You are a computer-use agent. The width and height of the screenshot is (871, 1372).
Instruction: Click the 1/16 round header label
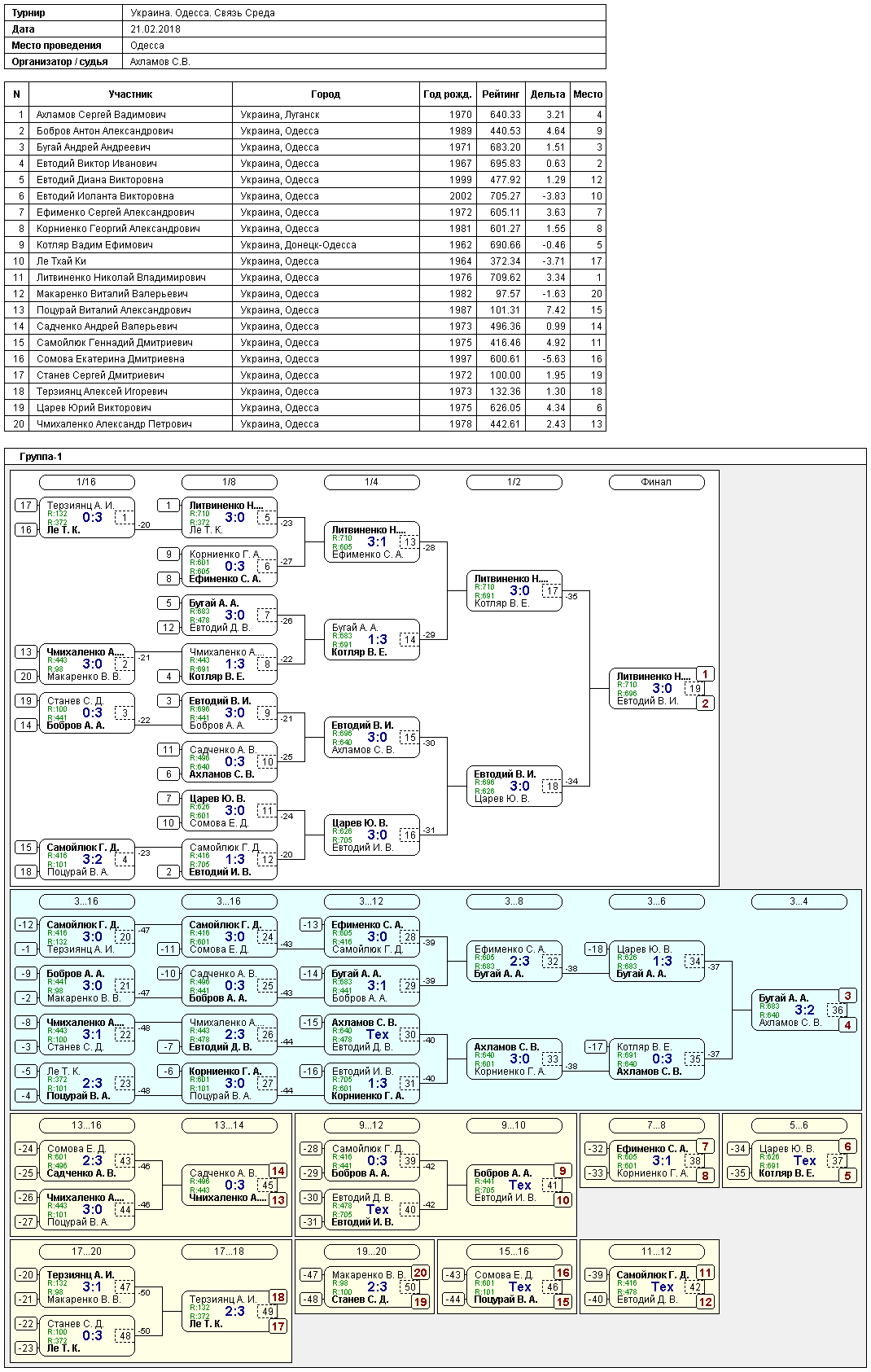[86, 482]
